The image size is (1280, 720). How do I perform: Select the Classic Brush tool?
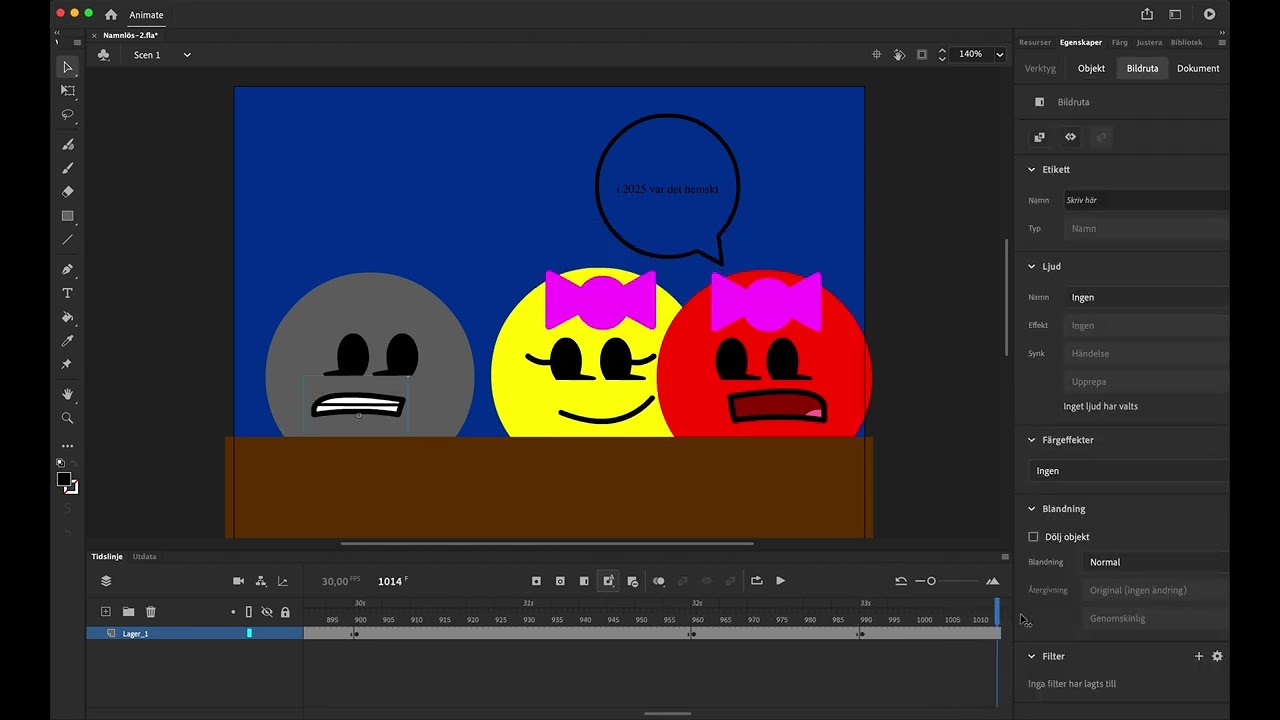[68, 168]
